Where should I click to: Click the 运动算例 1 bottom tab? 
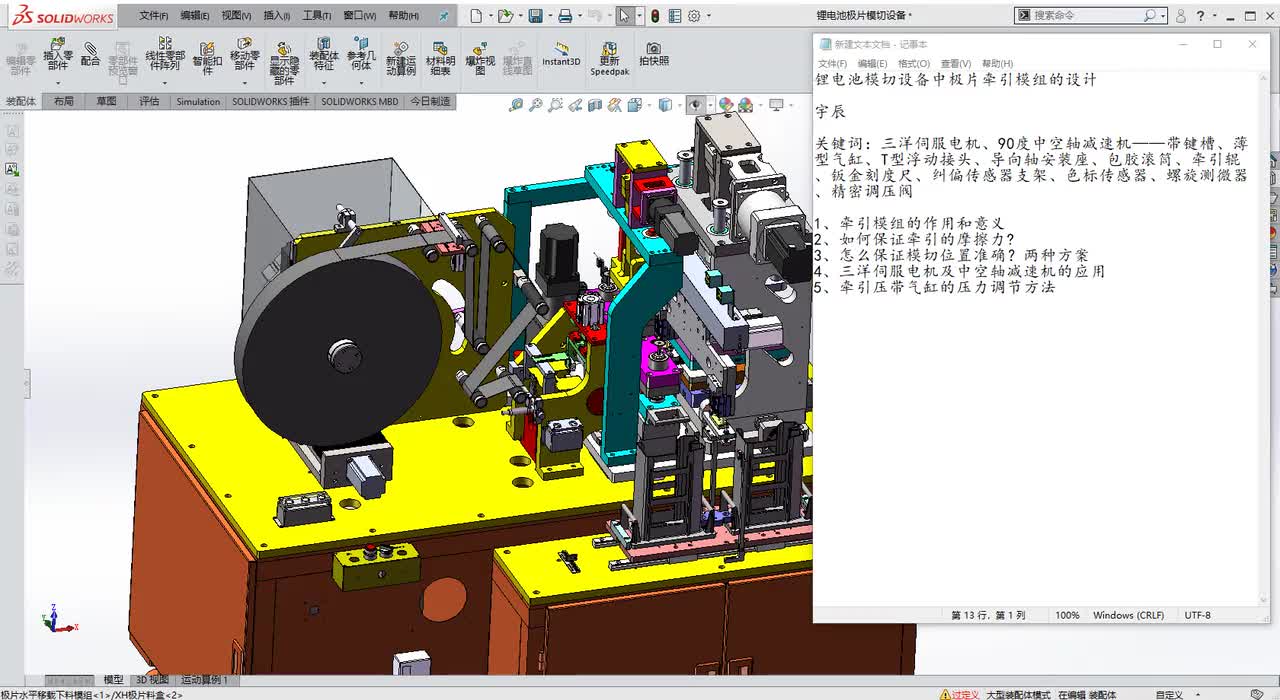click(204, 680)
